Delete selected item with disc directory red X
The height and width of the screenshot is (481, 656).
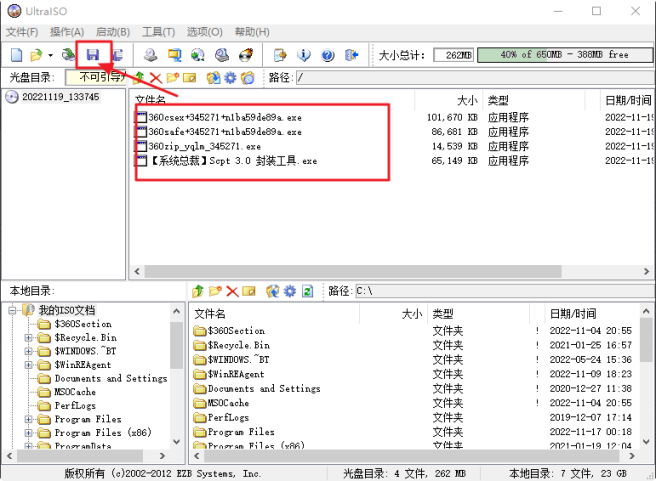pyautogui.click(x=156, y=78)
